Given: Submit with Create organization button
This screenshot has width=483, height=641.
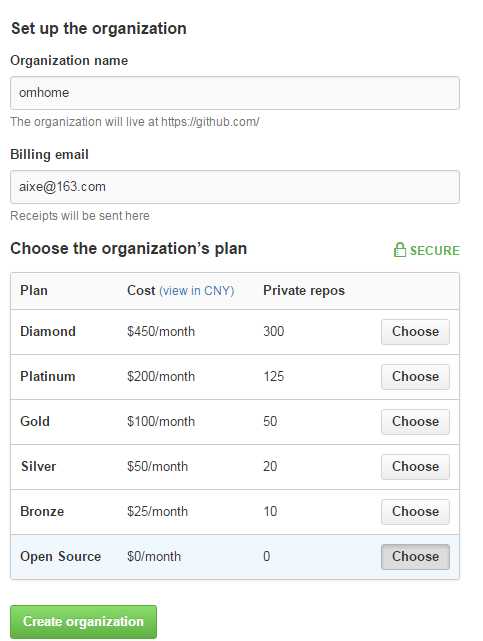Looking at the screenshot, I should [x=83, y=621].
